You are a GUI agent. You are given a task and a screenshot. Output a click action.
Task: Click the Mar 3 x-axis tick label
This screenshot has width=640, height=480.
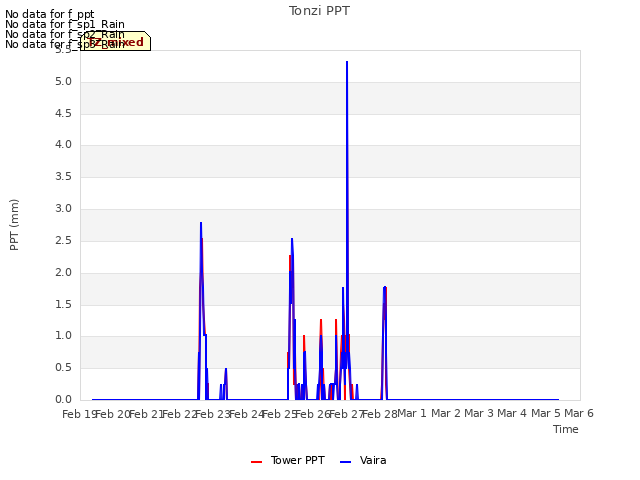(x=479, y=413)
